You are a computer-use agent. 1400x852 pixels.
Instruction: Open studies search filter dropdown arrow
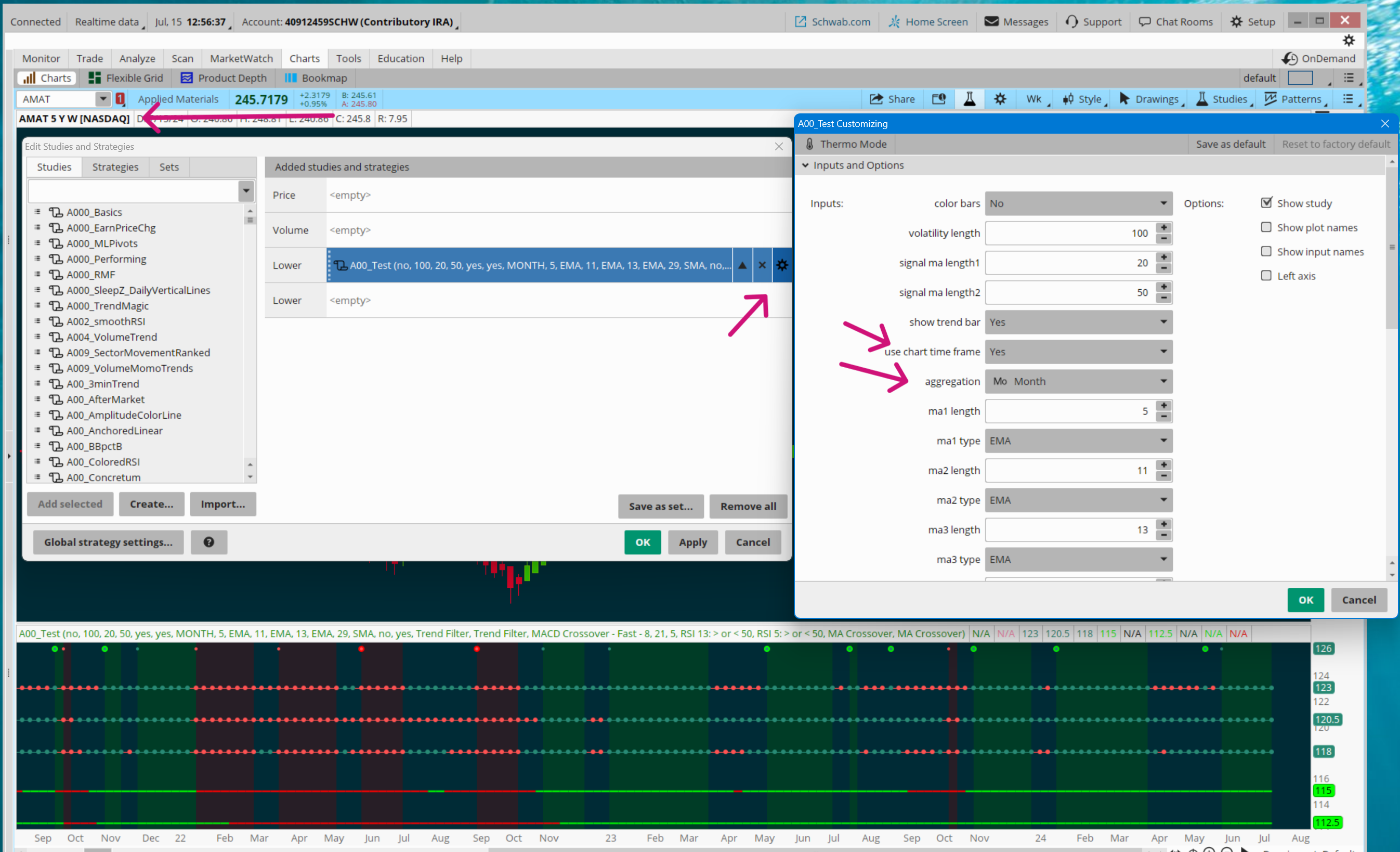tap(246, 191)
